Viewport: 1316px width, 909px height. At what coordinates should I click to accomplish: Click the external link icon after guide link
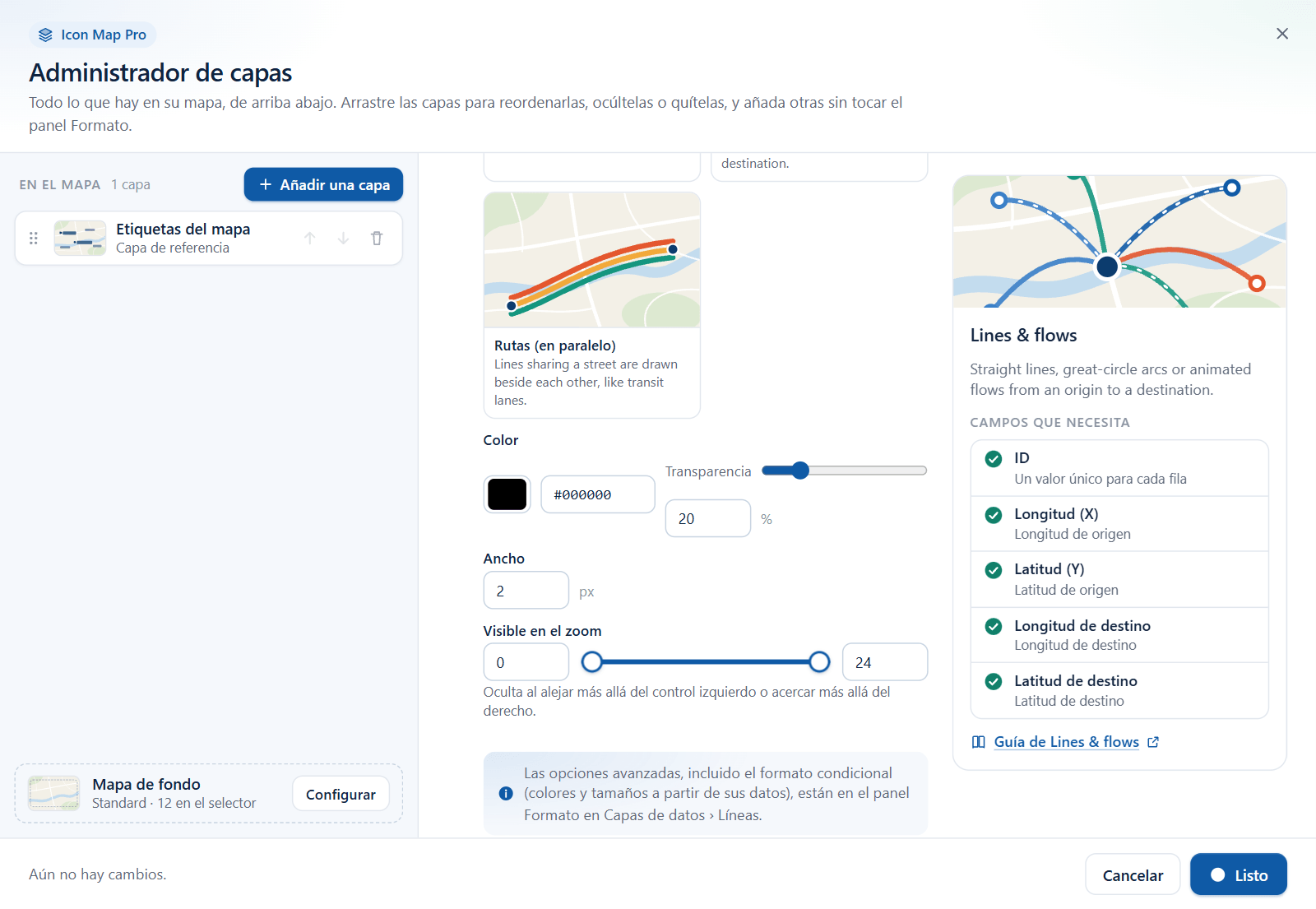(x=1153, y=742)
